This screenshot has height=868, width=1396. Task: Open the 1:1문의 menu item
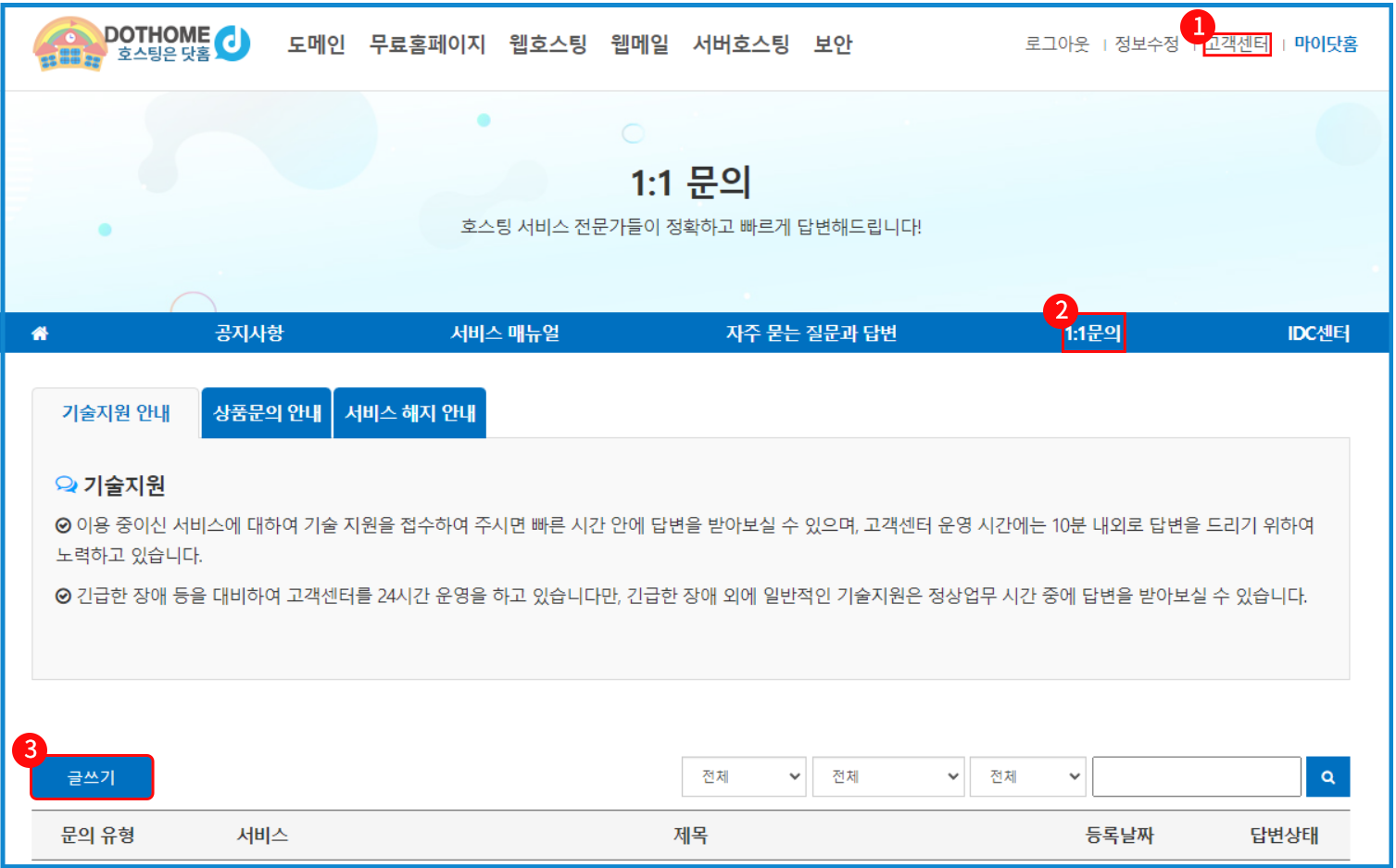(1093, 333)
